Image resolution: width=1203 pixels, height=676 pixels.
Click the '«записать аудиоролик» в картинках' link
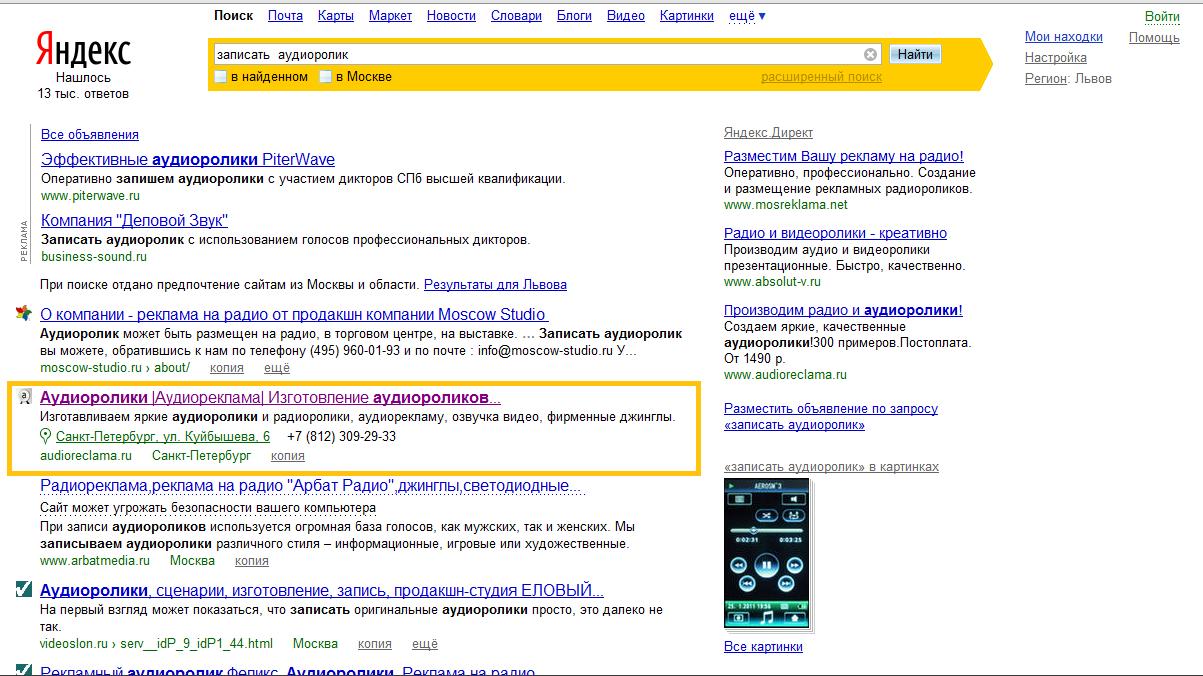[831, 467]
